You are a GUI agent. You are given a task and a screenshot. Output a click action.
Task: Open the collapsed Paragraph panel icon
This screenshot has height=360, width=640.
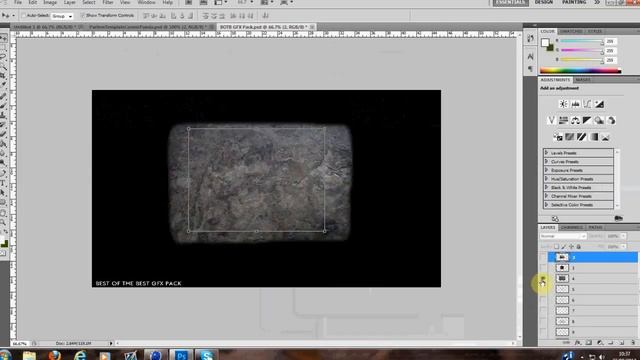click(530, 69)
